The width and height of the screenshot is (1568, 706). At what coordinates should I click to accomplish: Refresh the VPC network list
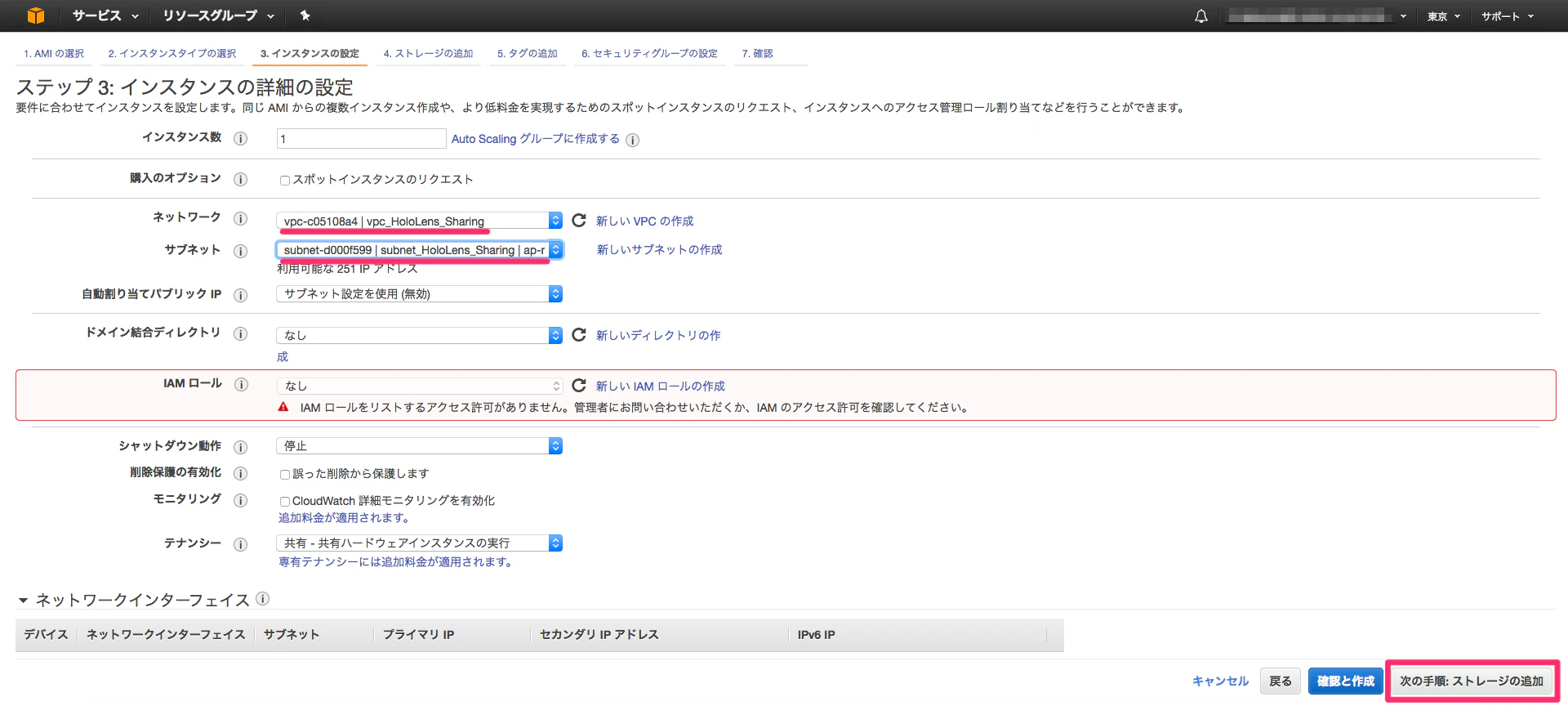579,221
